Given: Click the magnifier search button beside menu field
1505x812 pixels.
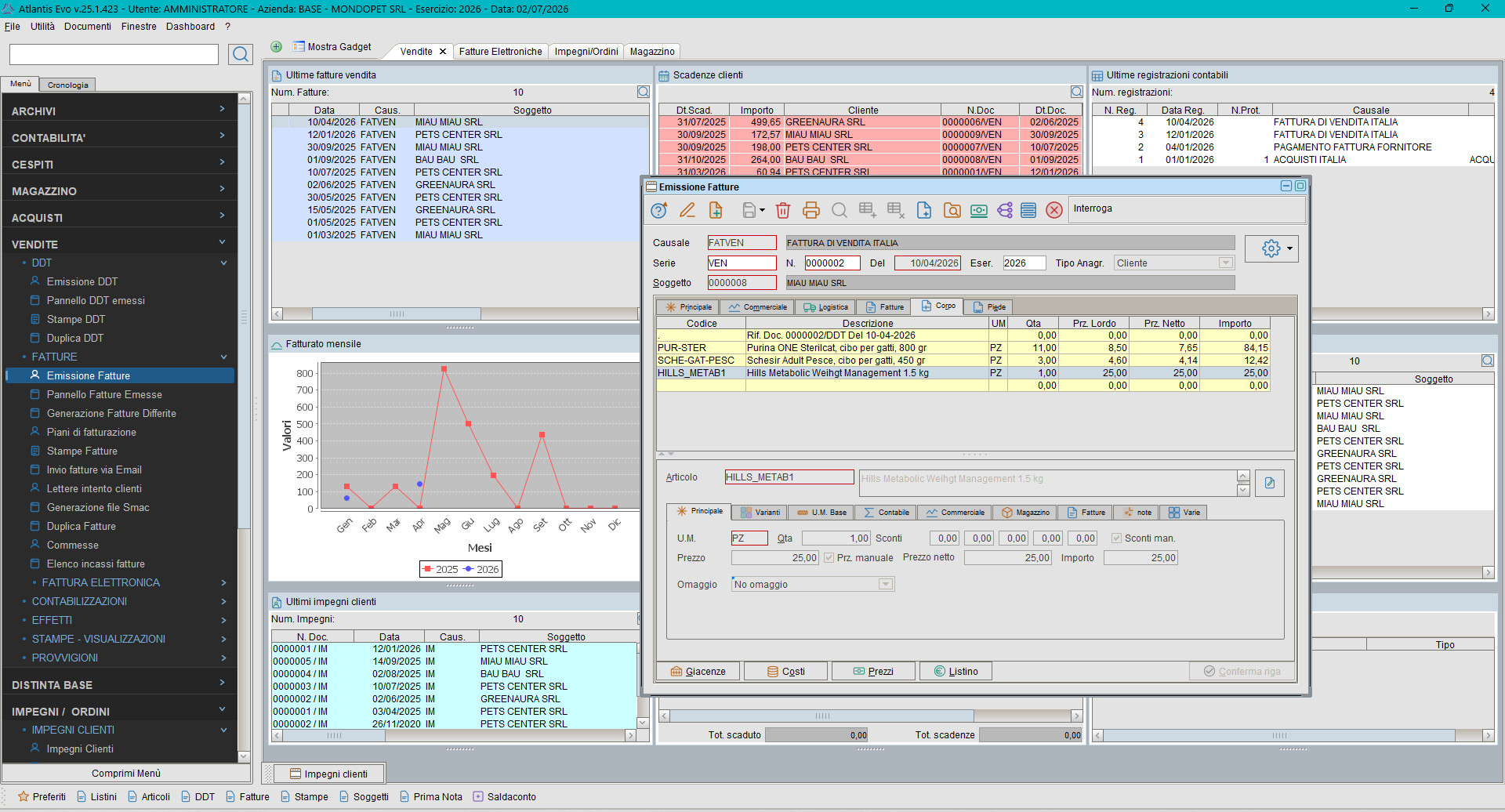Looking at the screenshot, I should [x=241, y=54].
